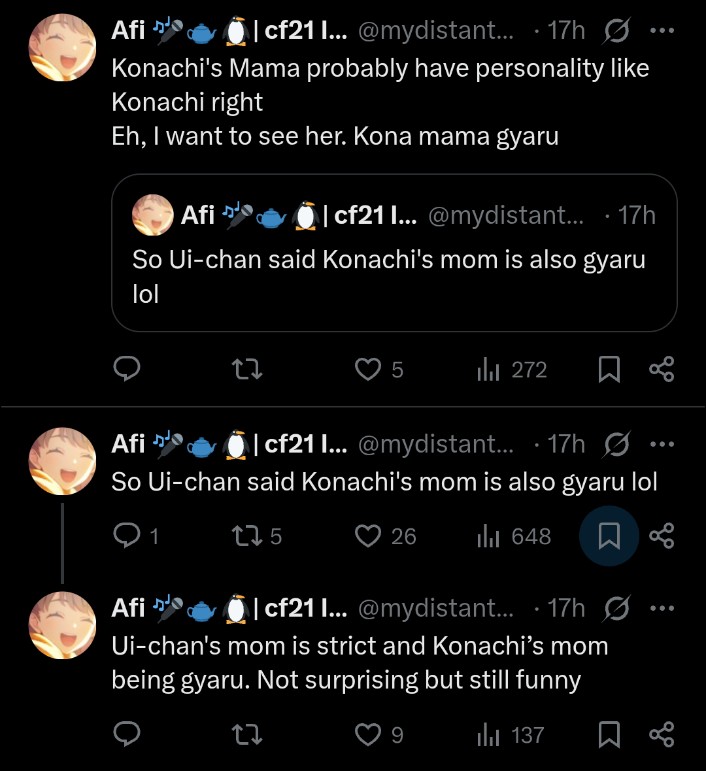The image size is (706, 771).
Task: Click Grok icon on first tweet
Action: (x=617, y=30)
